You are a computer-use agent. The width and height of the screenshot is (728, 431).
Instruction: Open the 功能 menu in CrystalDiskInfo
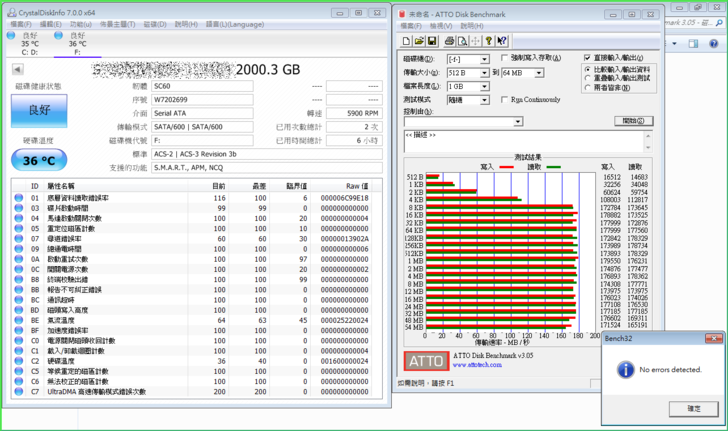pos(73,22)
